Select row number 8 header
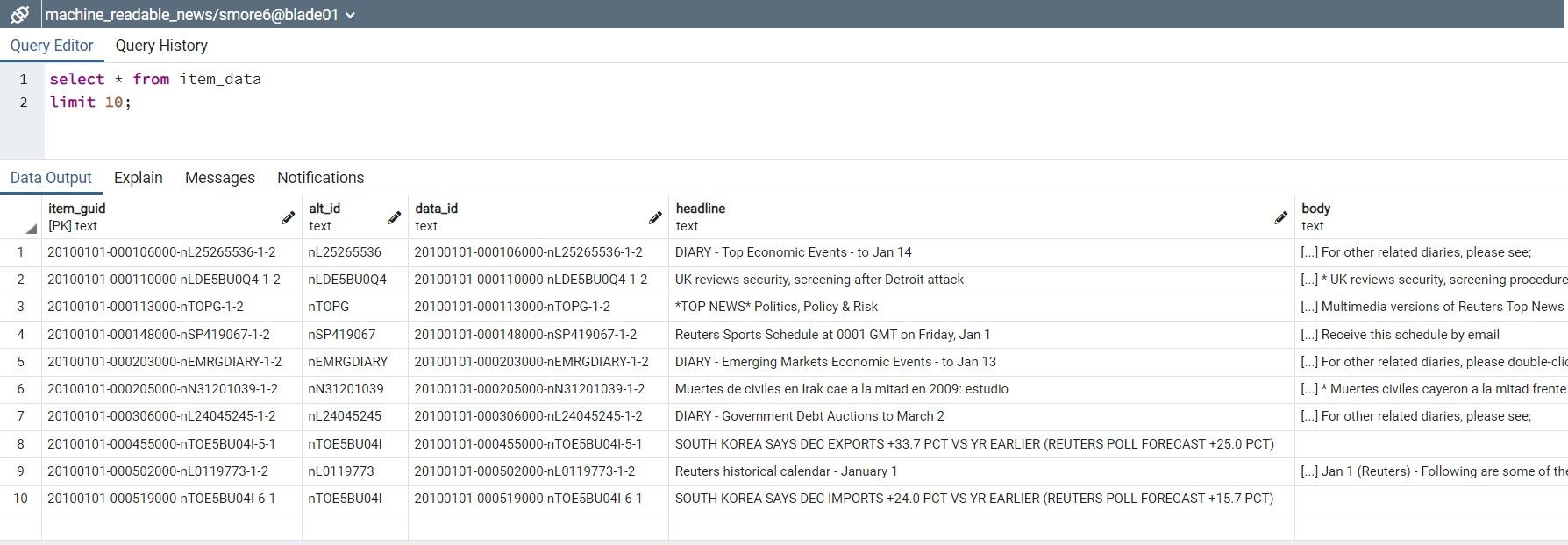Viewport: 1568px width, 545px height. 20,444
